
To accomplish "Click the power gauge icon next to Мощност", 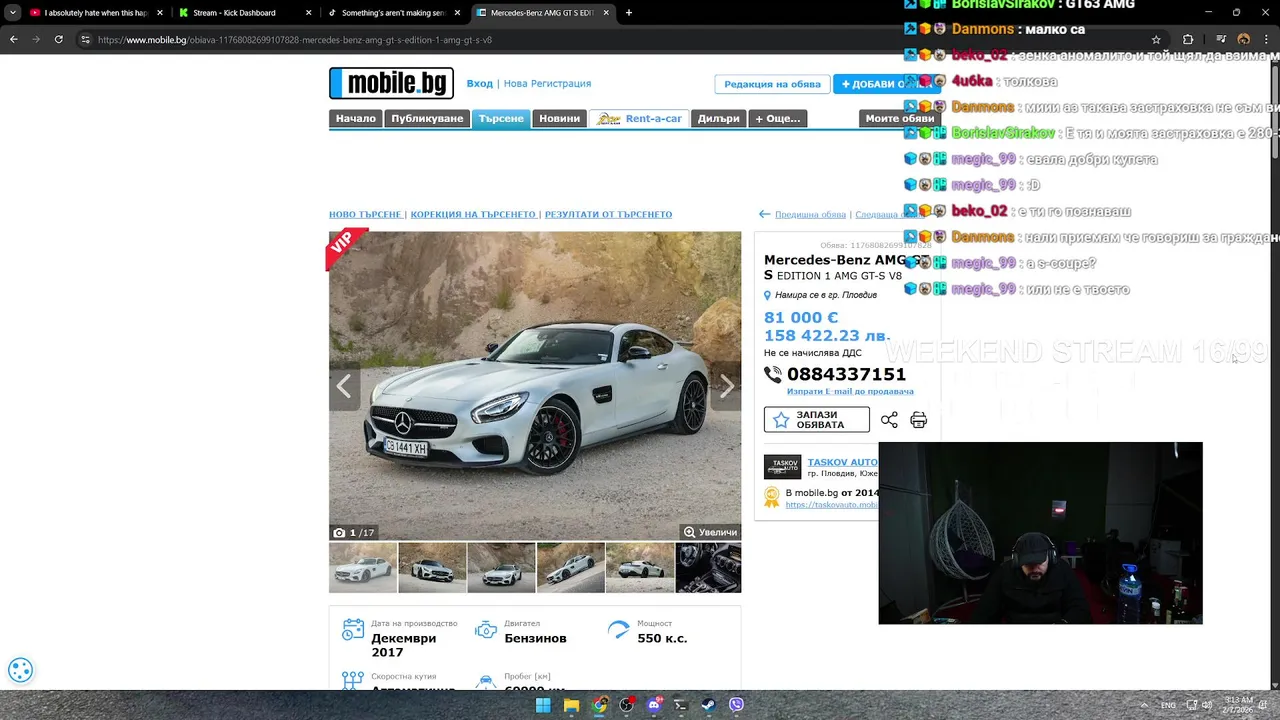I will [619, 630].
